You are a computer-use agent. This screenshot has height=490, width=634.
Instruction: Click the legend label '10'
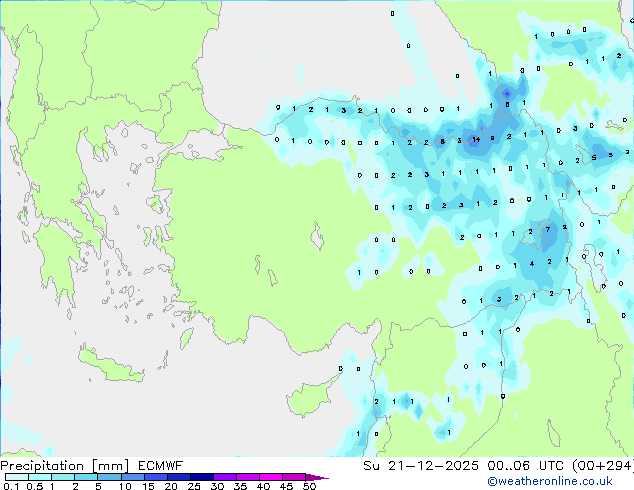click(x=125, y=486)
